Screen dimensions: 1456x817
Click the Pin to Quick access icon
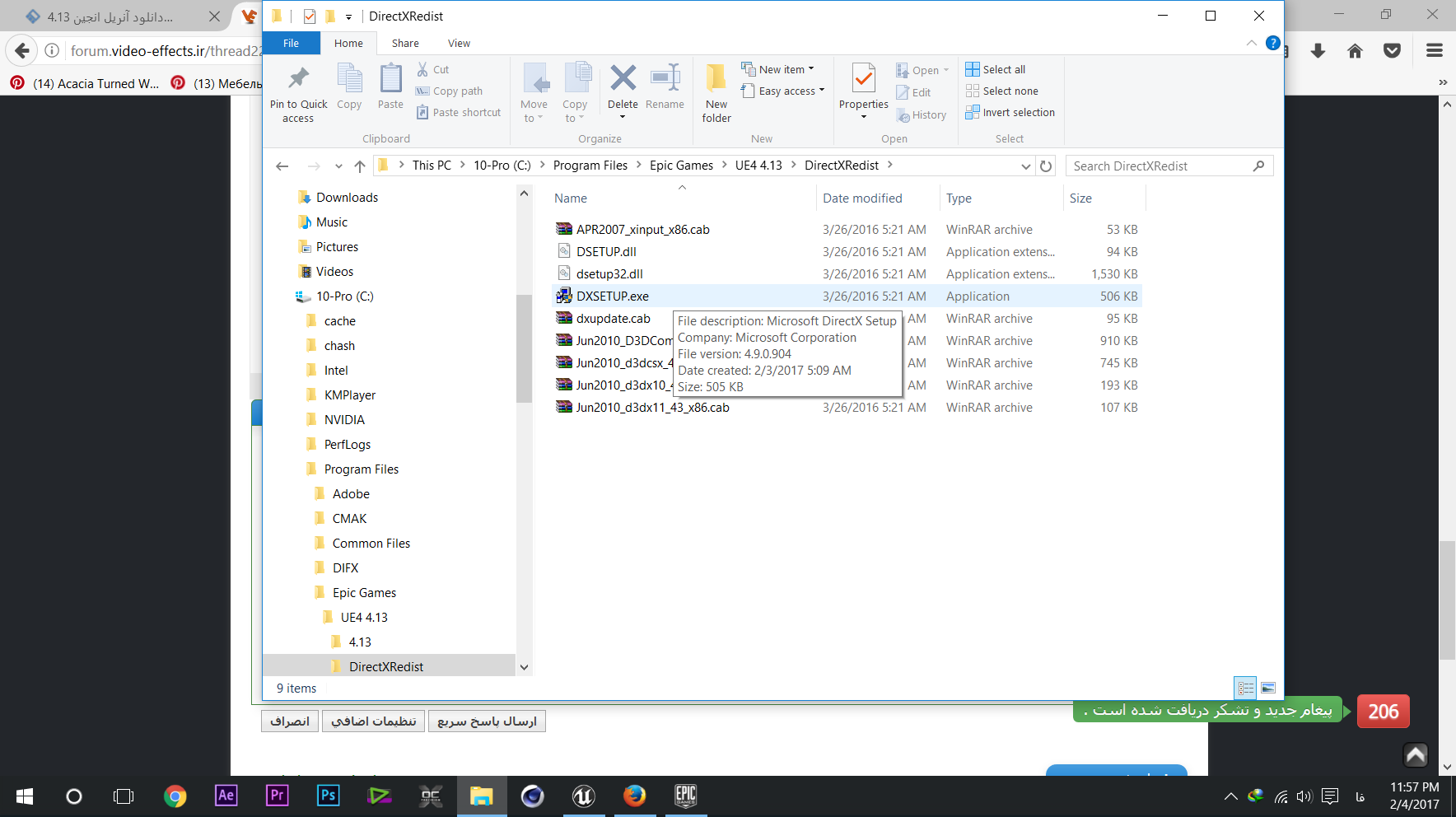(298, 78)
